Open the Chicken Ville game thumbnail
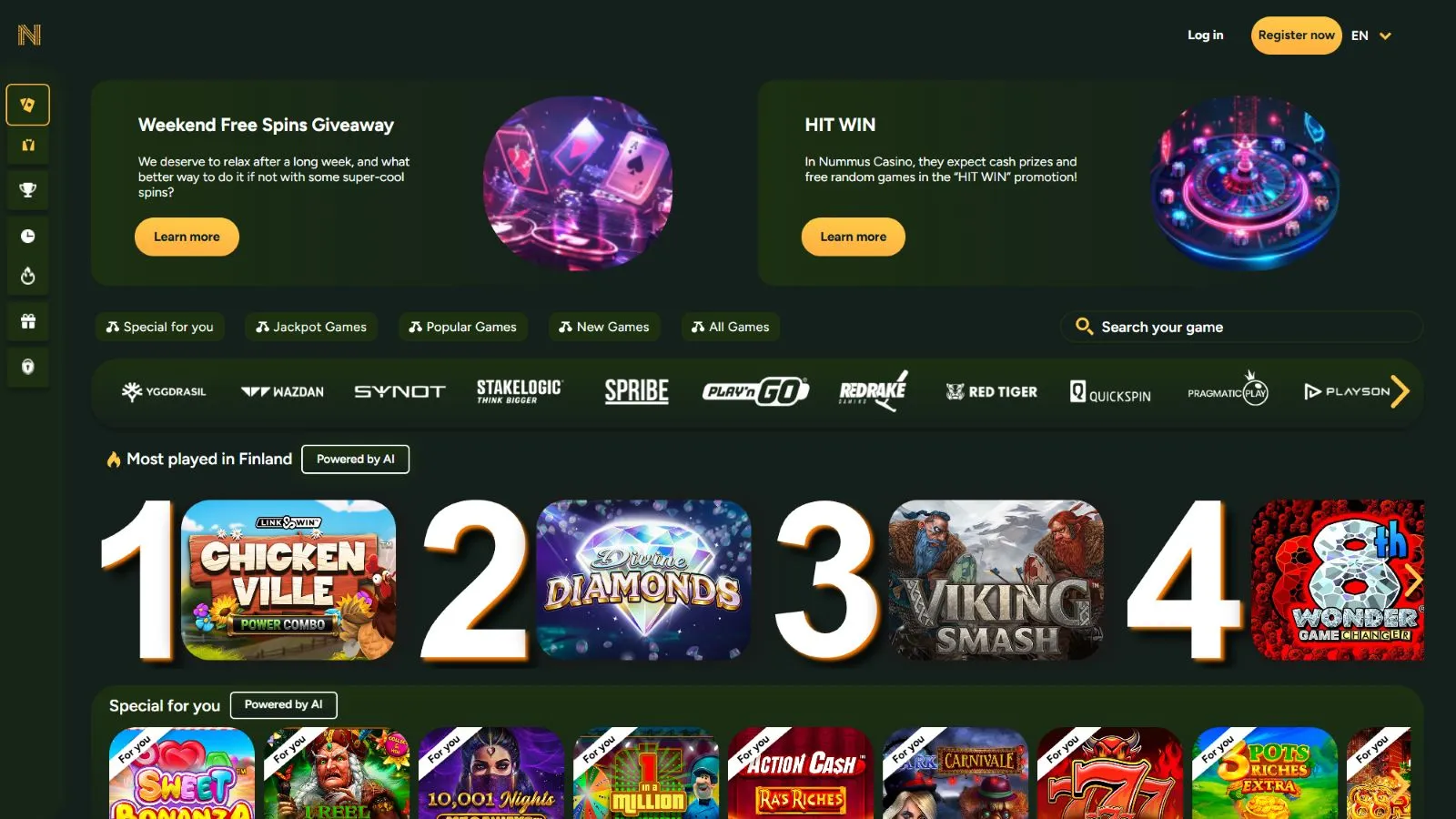The height and width of the screenshot is (819, 1456). point(288,580)
